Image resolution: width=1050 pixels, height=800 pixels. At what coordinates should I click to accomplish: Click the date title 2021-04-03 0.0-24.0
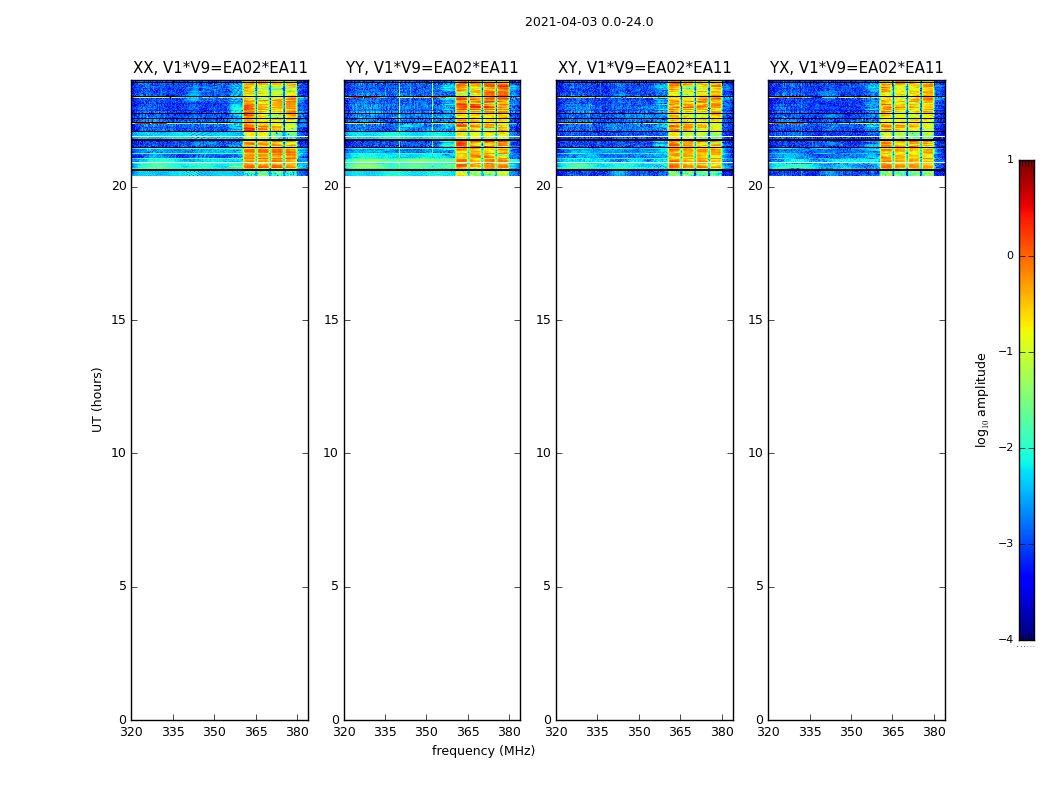(588, 22)
